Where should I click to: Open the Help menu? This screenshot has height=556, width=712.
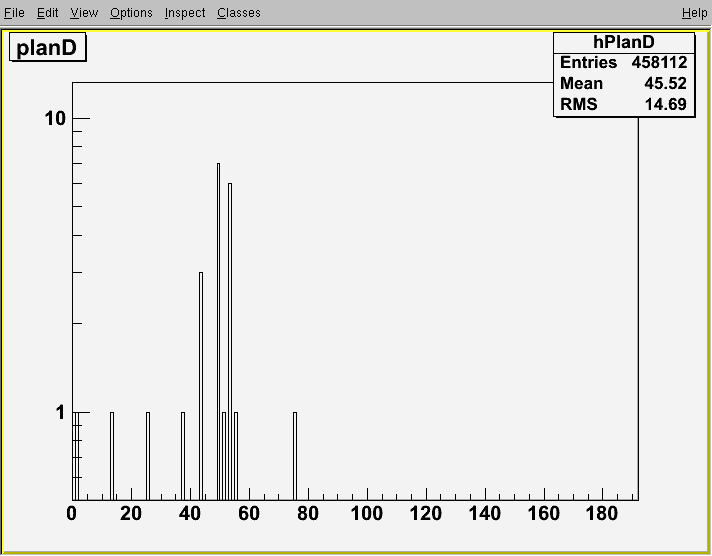694,13
